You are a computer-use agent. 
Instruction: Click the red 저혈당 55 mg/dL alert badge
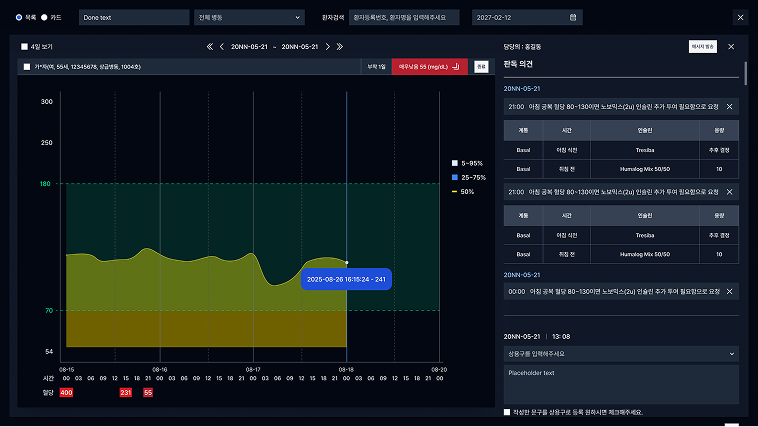pos(429,67)
